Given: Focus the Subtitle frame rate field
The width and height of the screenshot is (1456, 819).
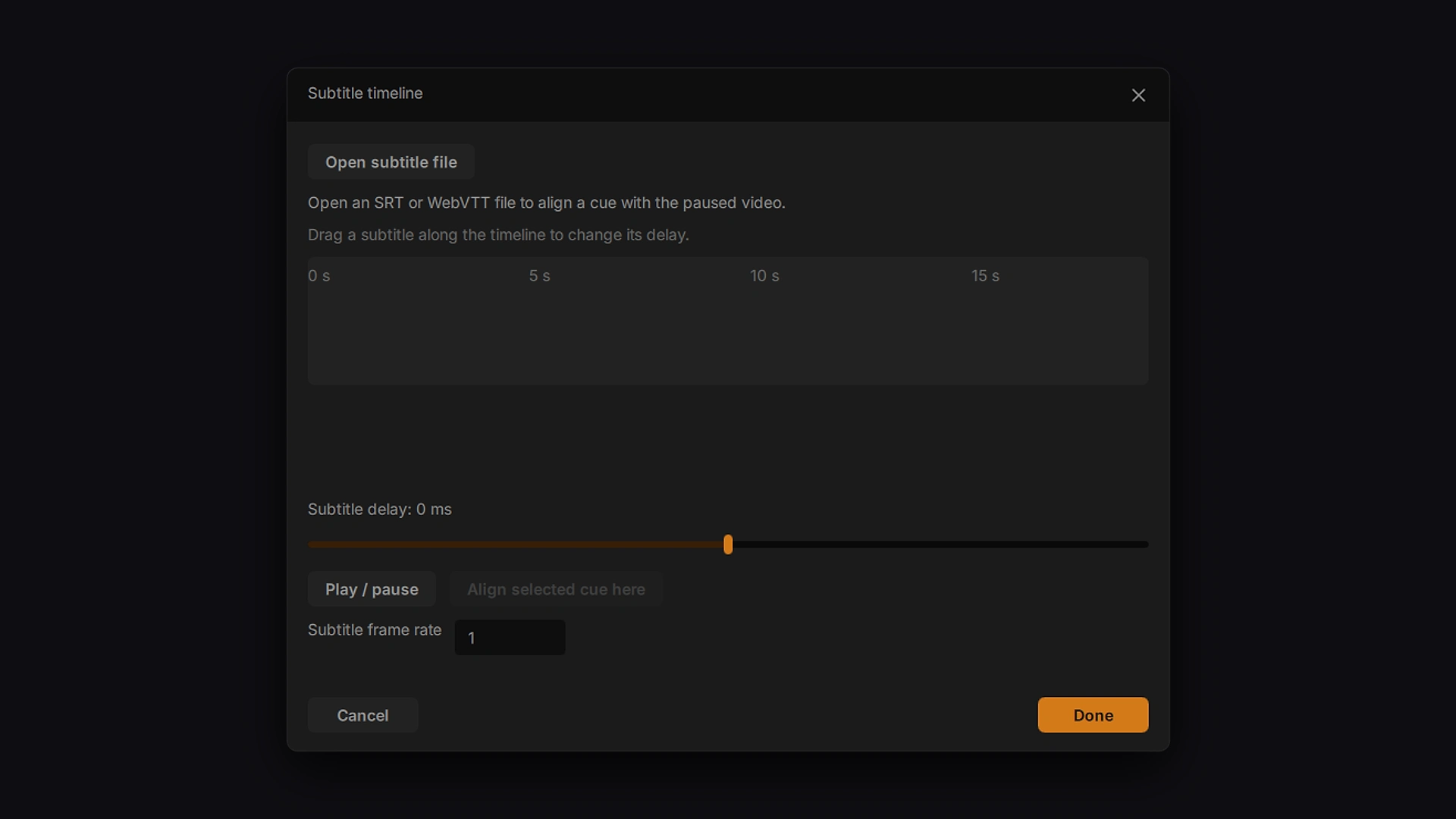Looking at the screenshot, I should tap(510, 638).
